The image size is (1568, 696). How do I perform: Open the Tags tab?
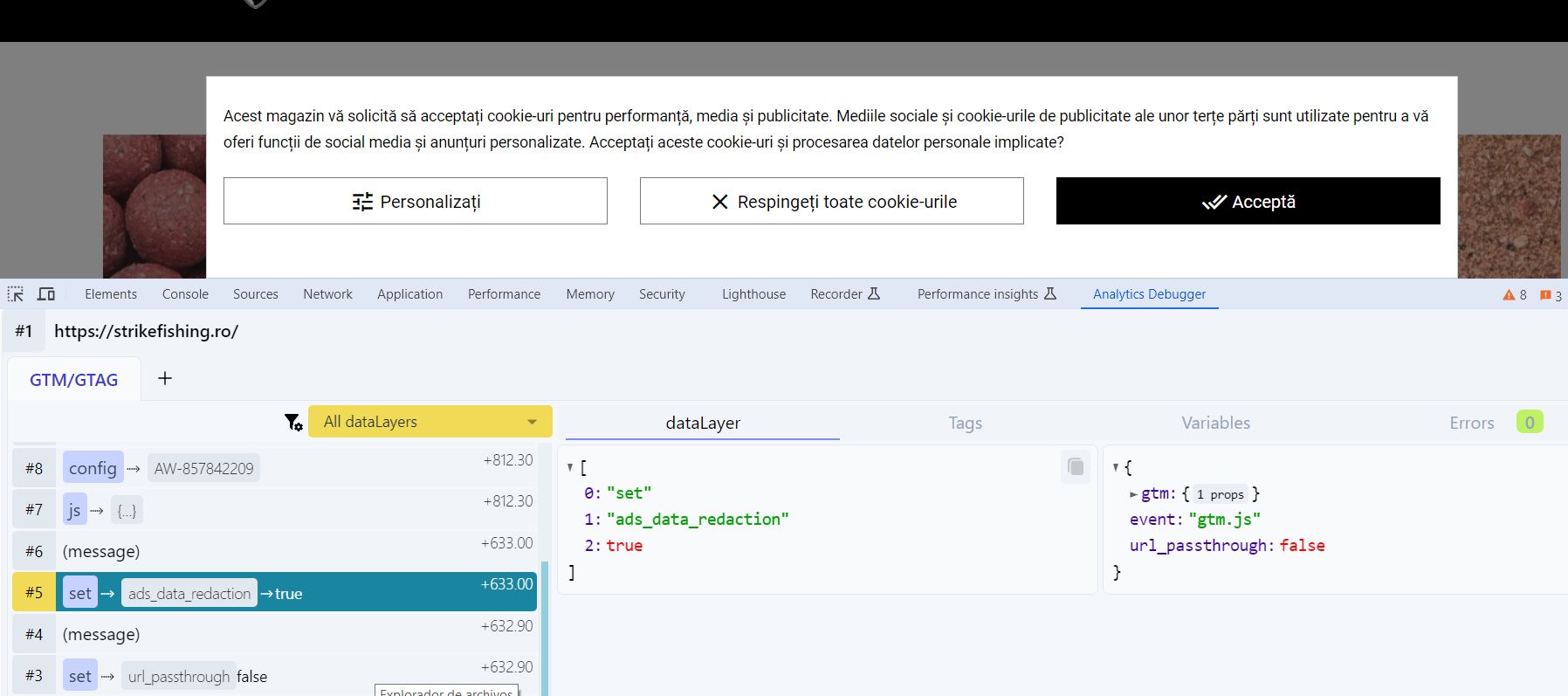click(x=965, y=423)
